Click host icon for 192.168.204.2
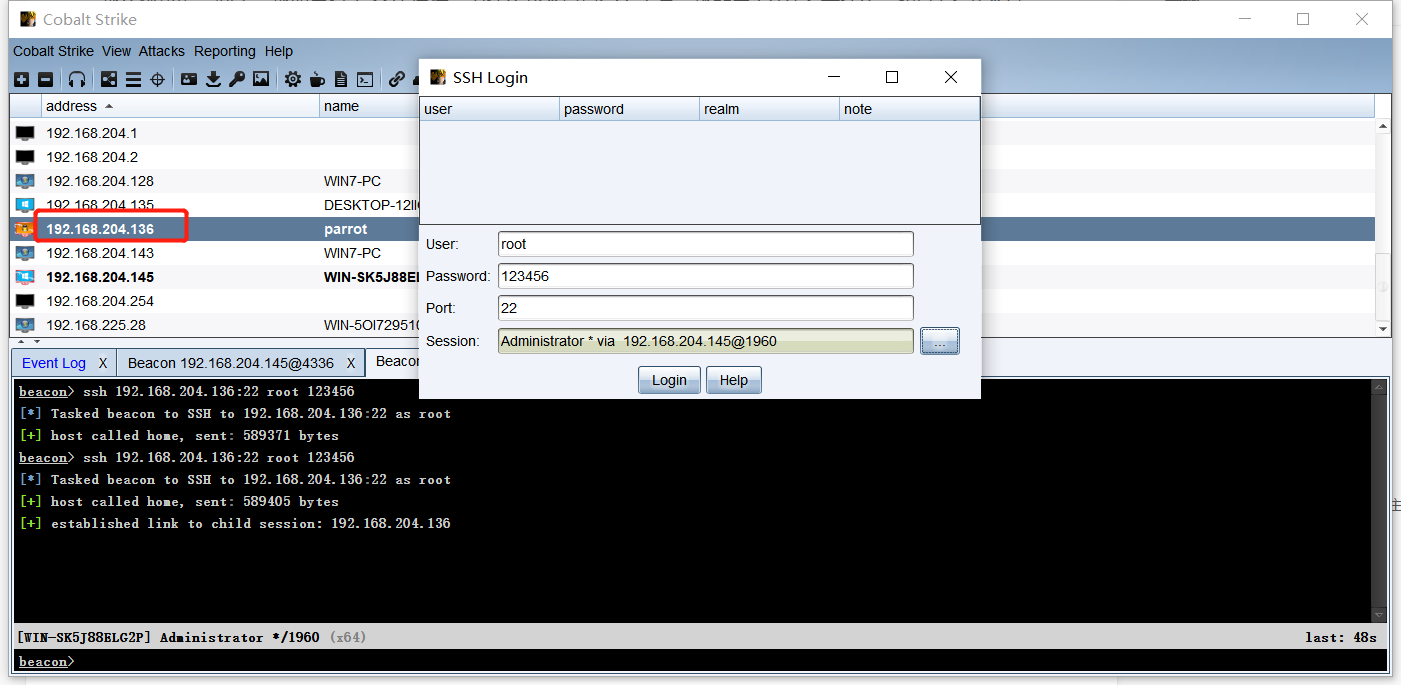This screenshot has height=685, width=1401. tap(25, 157)
